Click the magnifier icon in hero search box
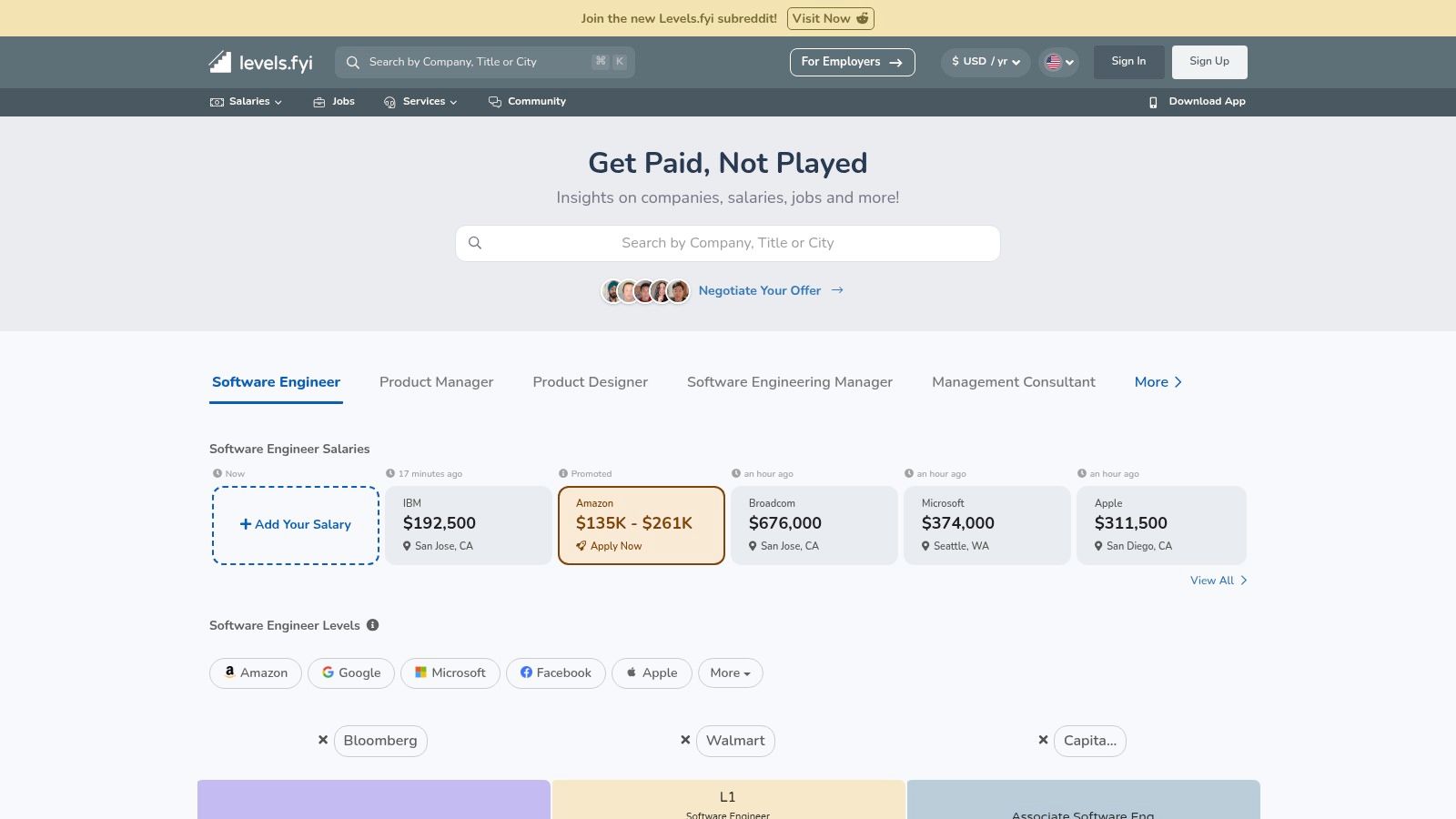This screenshot has height=819, width=1456. coord(474,243)
